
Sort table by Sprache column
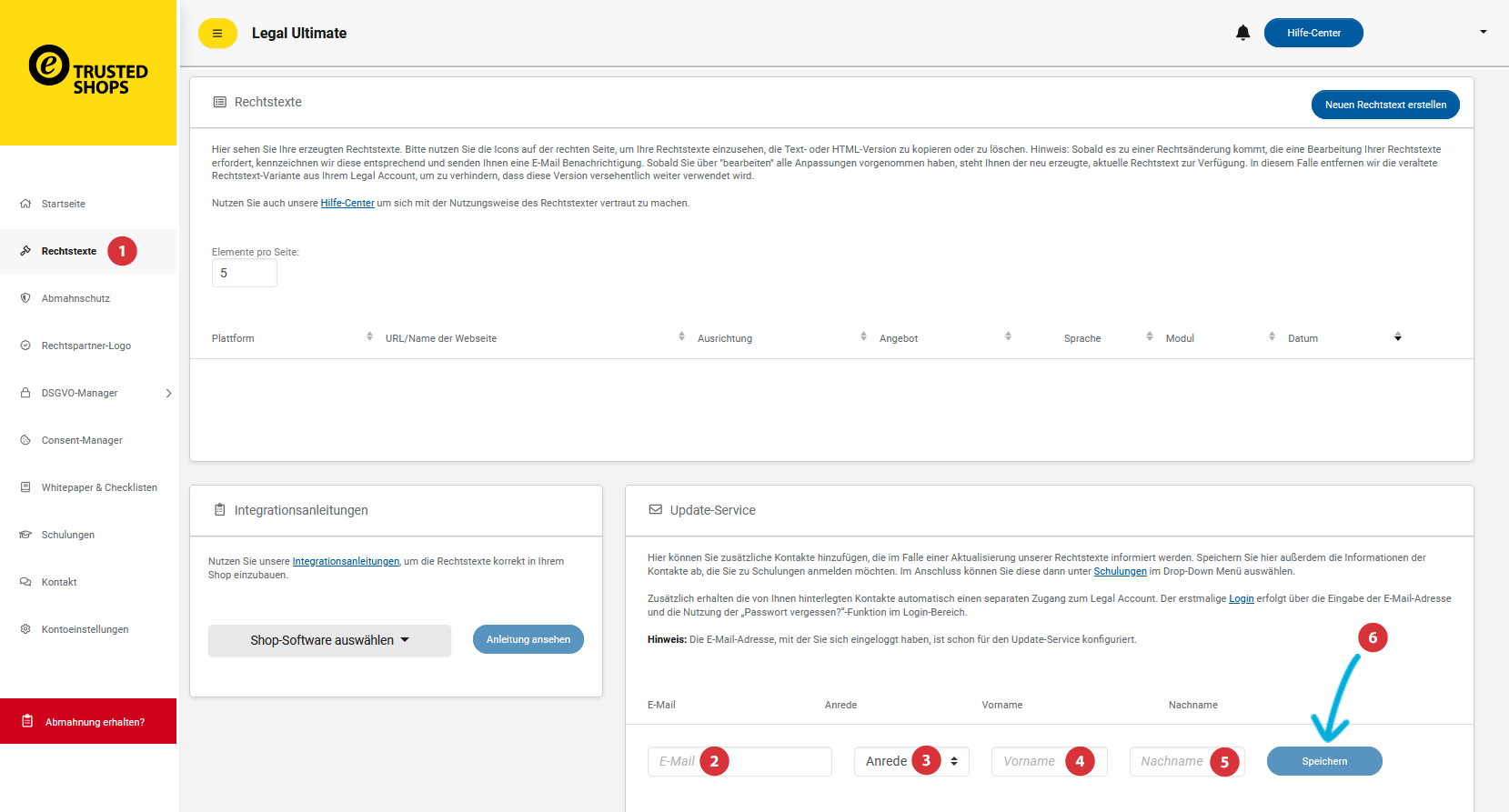coord(1150,336)
